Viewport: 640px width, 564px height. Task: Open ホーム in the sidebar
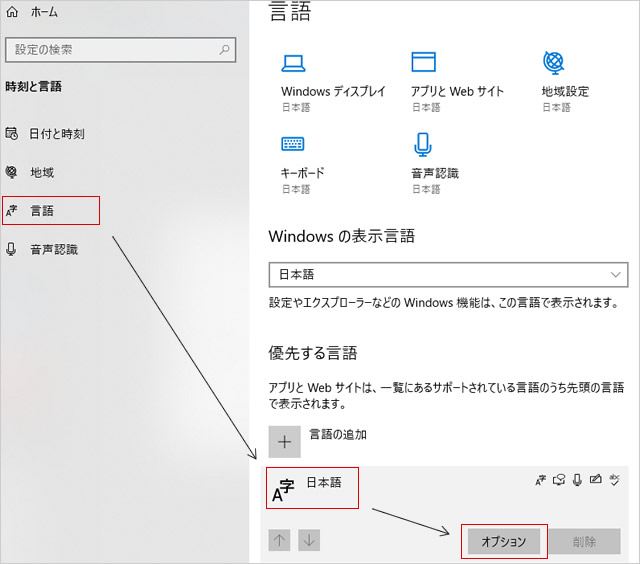tap(44, 12)
